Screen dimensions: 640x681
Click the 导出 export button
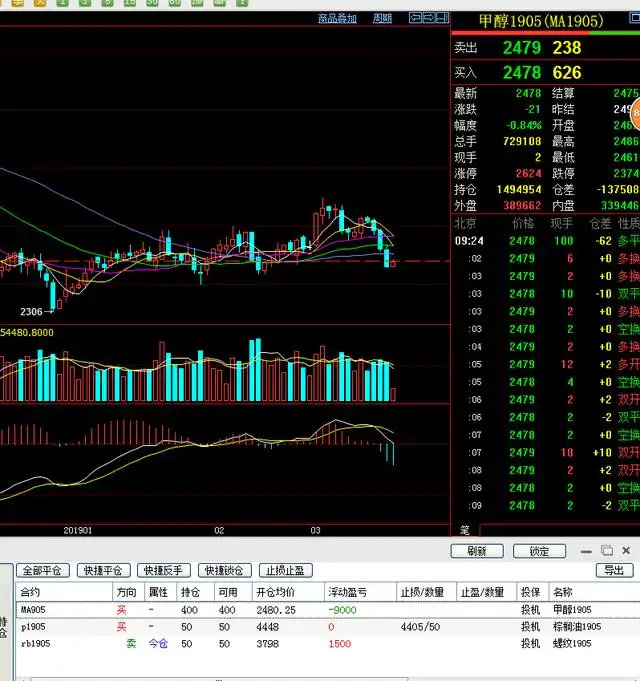[x=614, y=570]
